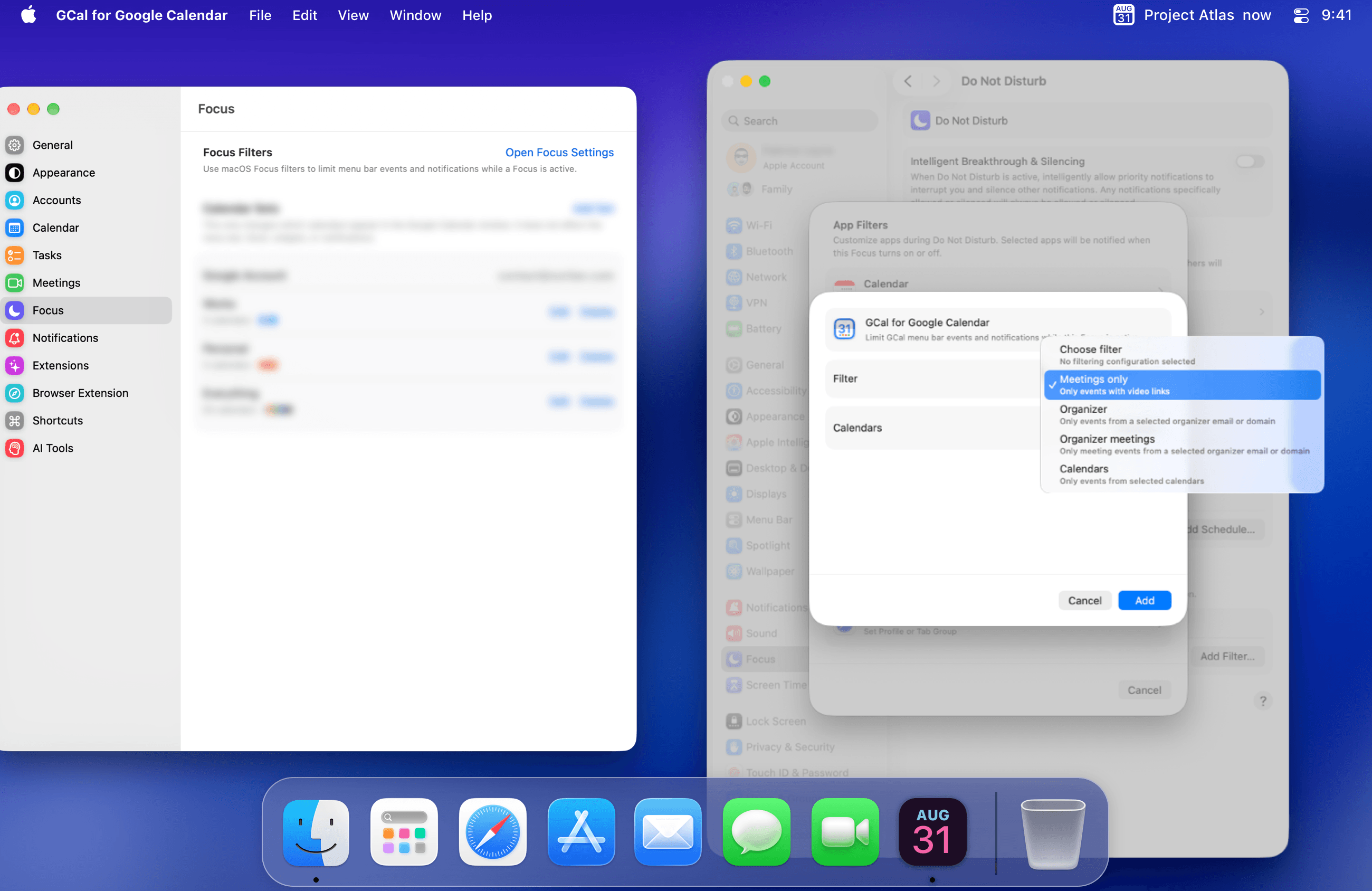Open FaceTime from the Dock
The width and height of the screenshot is (1372, 891).
[x=845, y=832]
